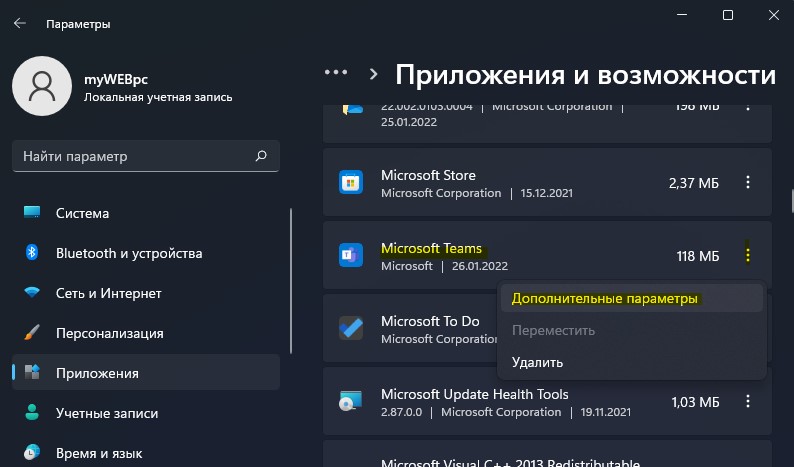
Task: Open Система settings section
Action: [x=146, y=213]
